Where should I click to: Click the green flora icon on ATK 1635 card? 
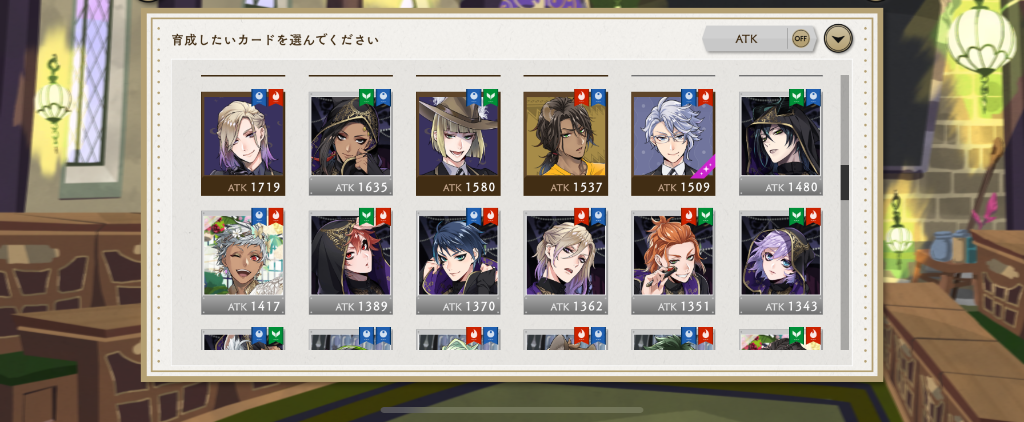(x=366, y=98)
